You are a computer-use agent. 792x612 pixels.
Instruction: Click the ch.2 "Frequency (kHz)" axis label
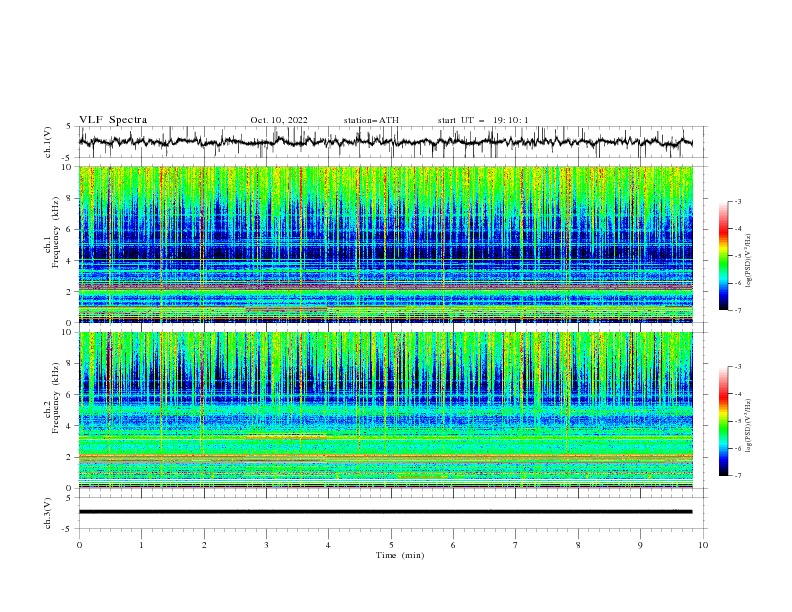click(57, 398)
